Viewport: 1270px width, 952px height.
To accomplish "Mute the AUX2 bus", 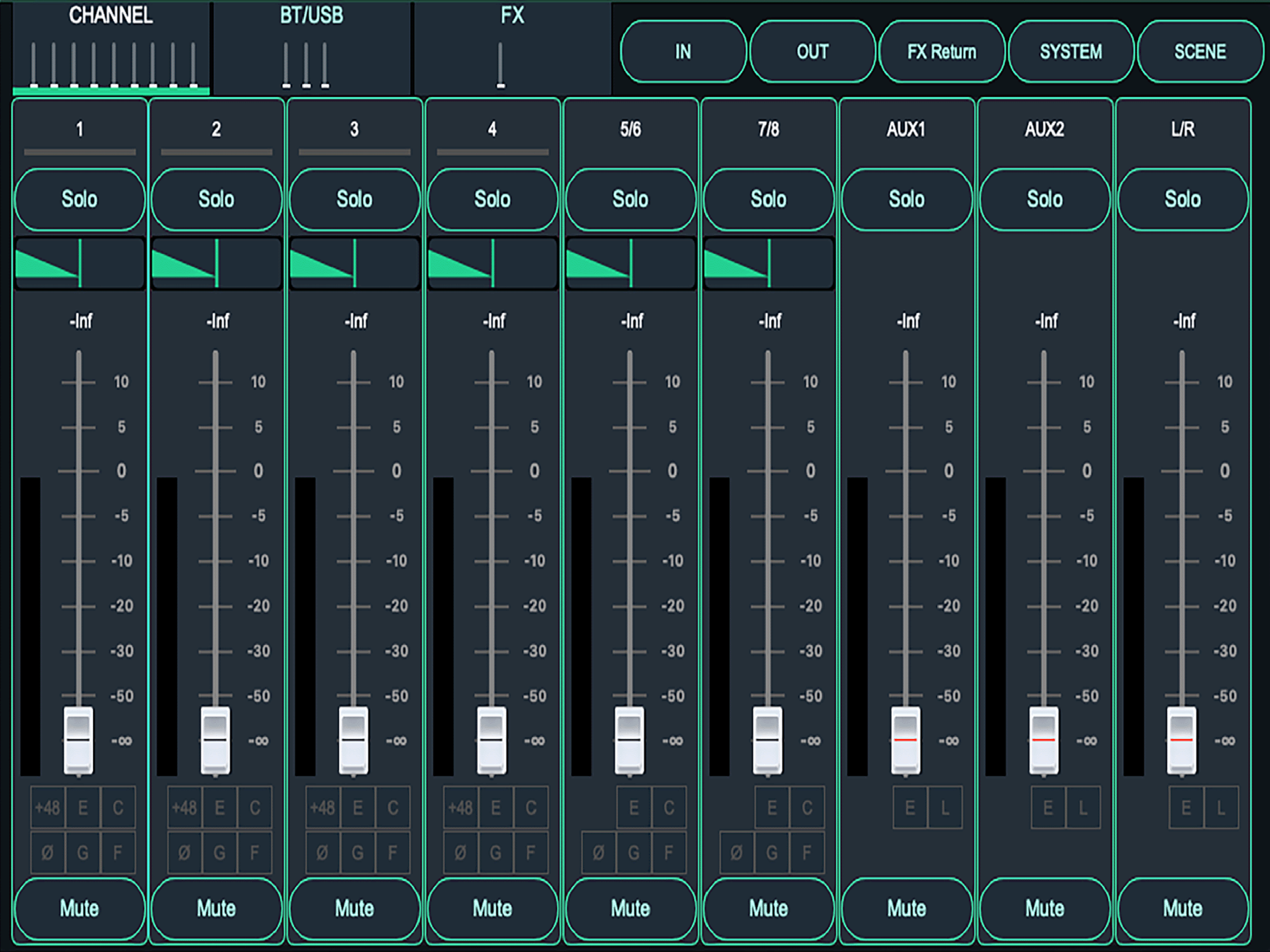I will [x=1045, y=908].
